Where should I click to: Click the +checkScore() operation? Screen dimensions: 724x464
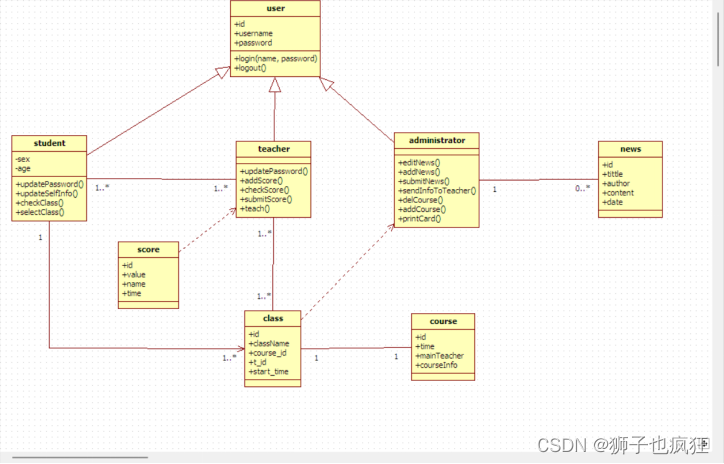click(265, 189)
